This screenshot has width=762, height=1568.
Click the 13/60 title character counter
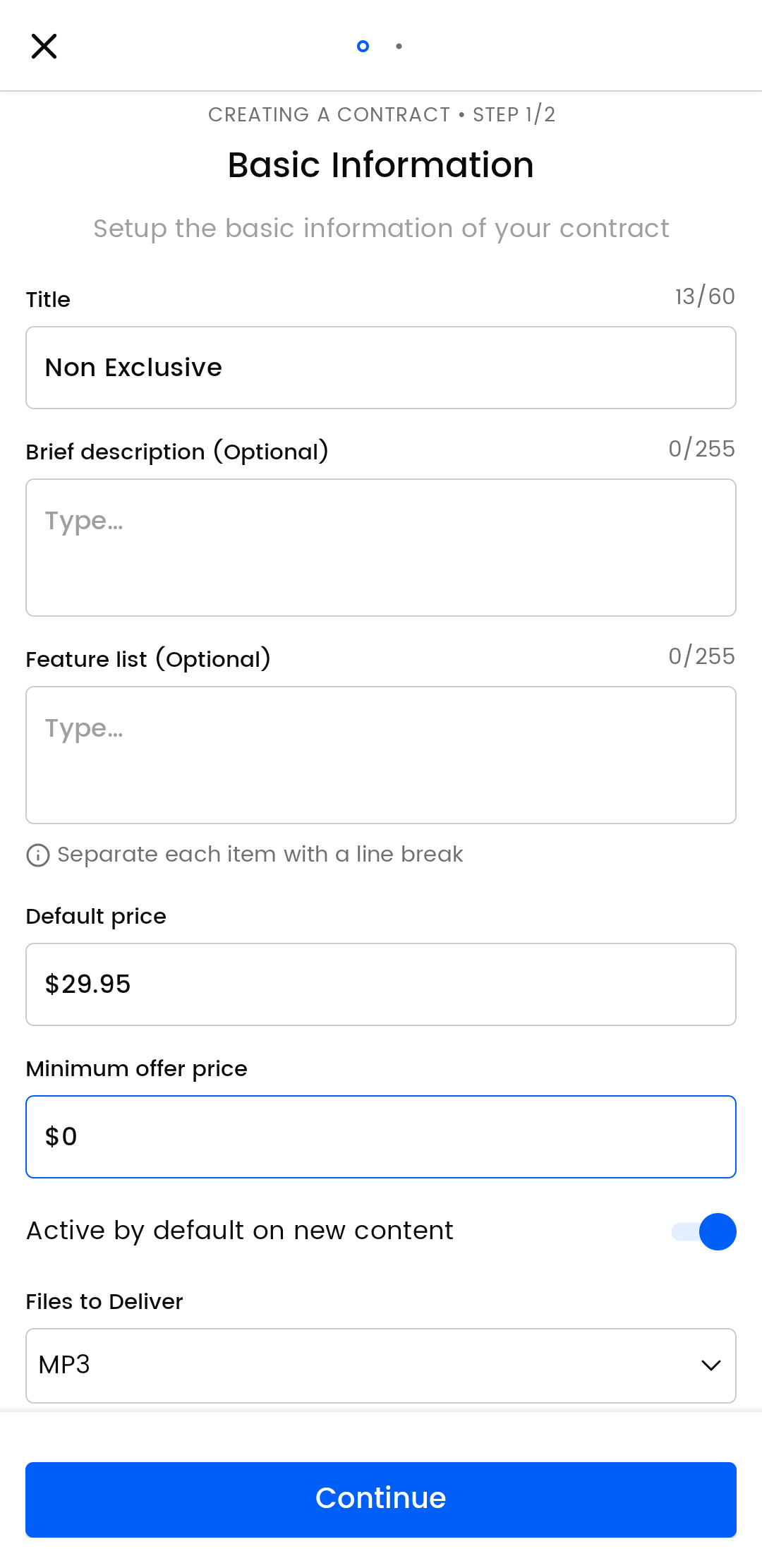tap(705, 296)
